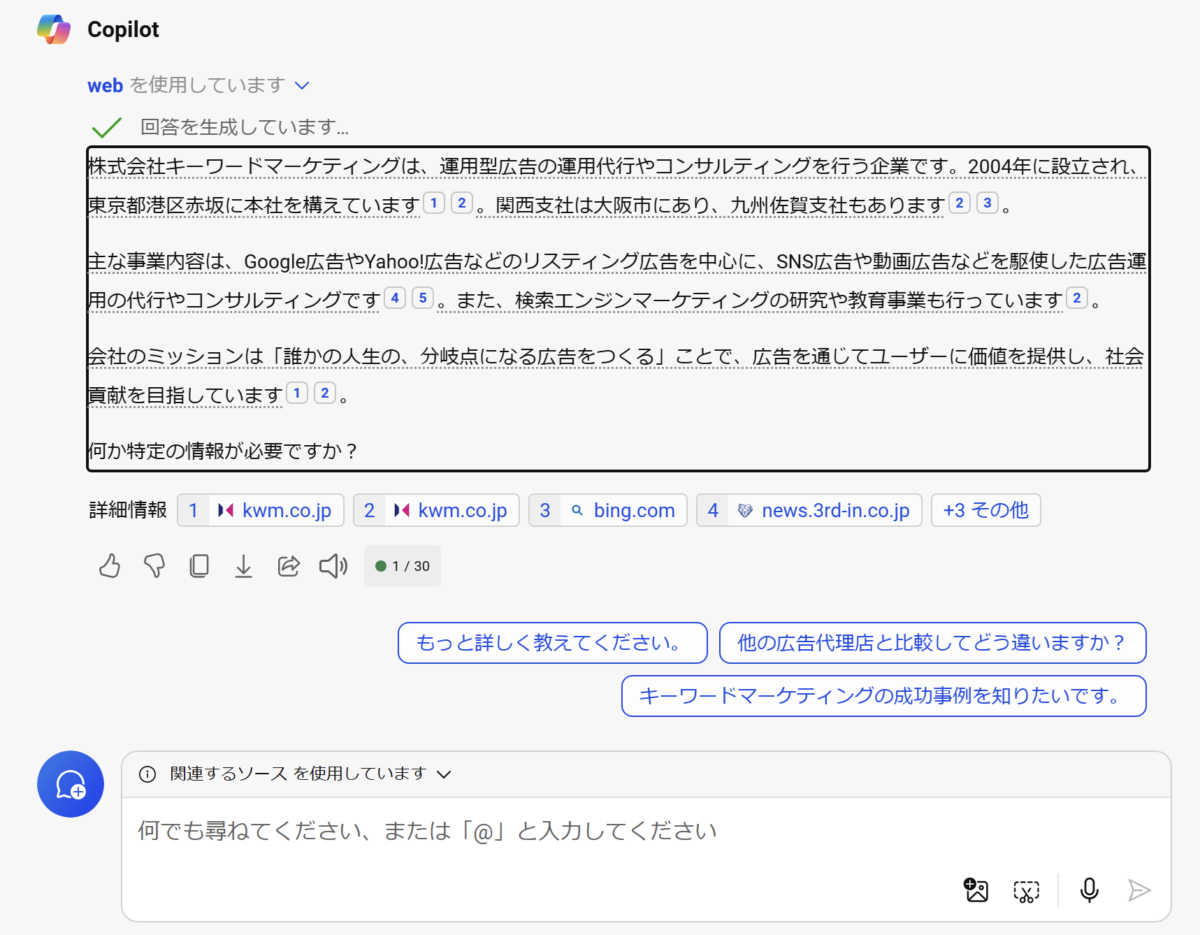Open citation 5 in the response text
This screenshot has width=1200, height=935.
[x=423, y=298]
